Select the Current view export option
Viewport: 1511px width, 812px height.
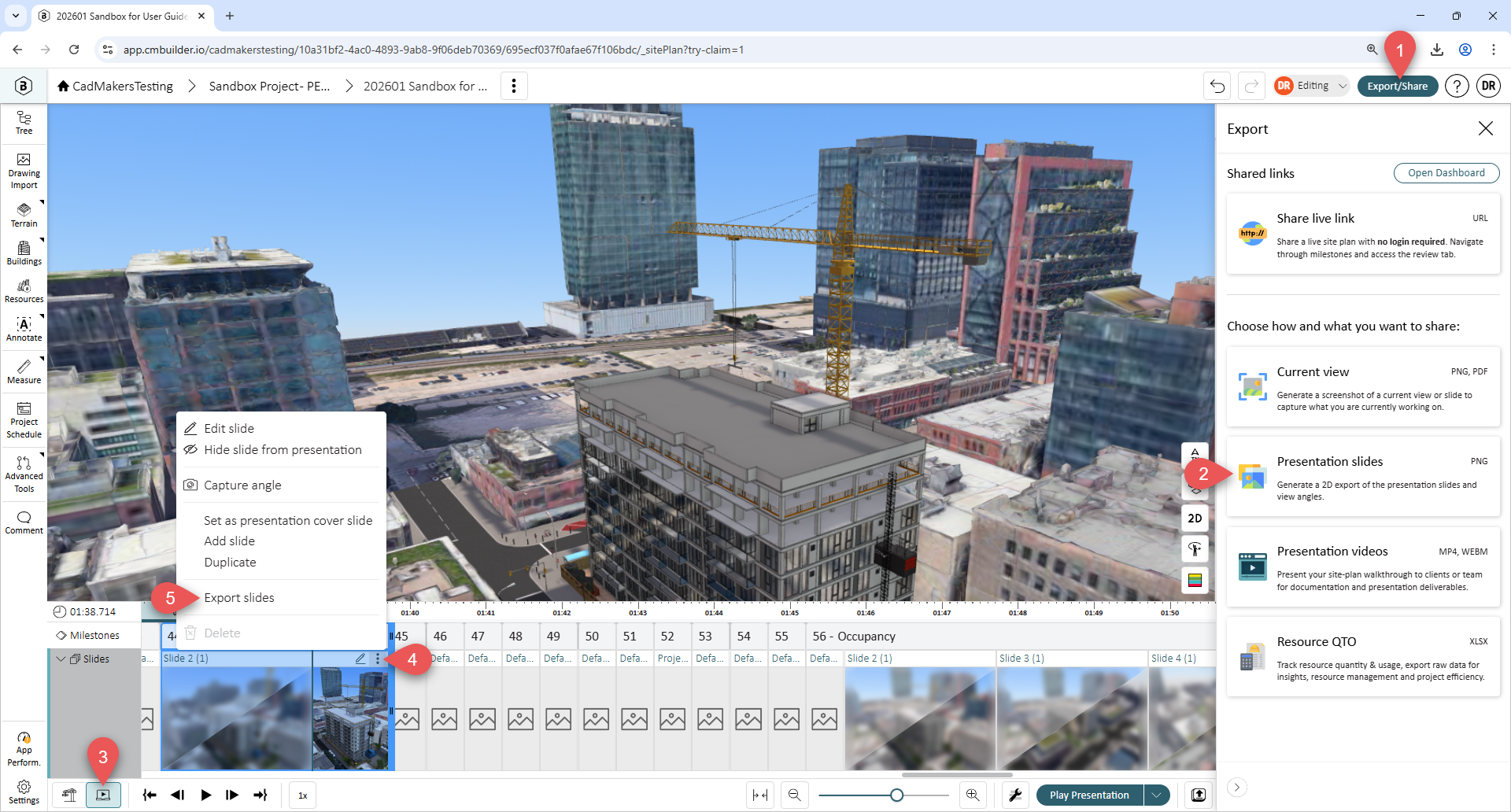1363,387
